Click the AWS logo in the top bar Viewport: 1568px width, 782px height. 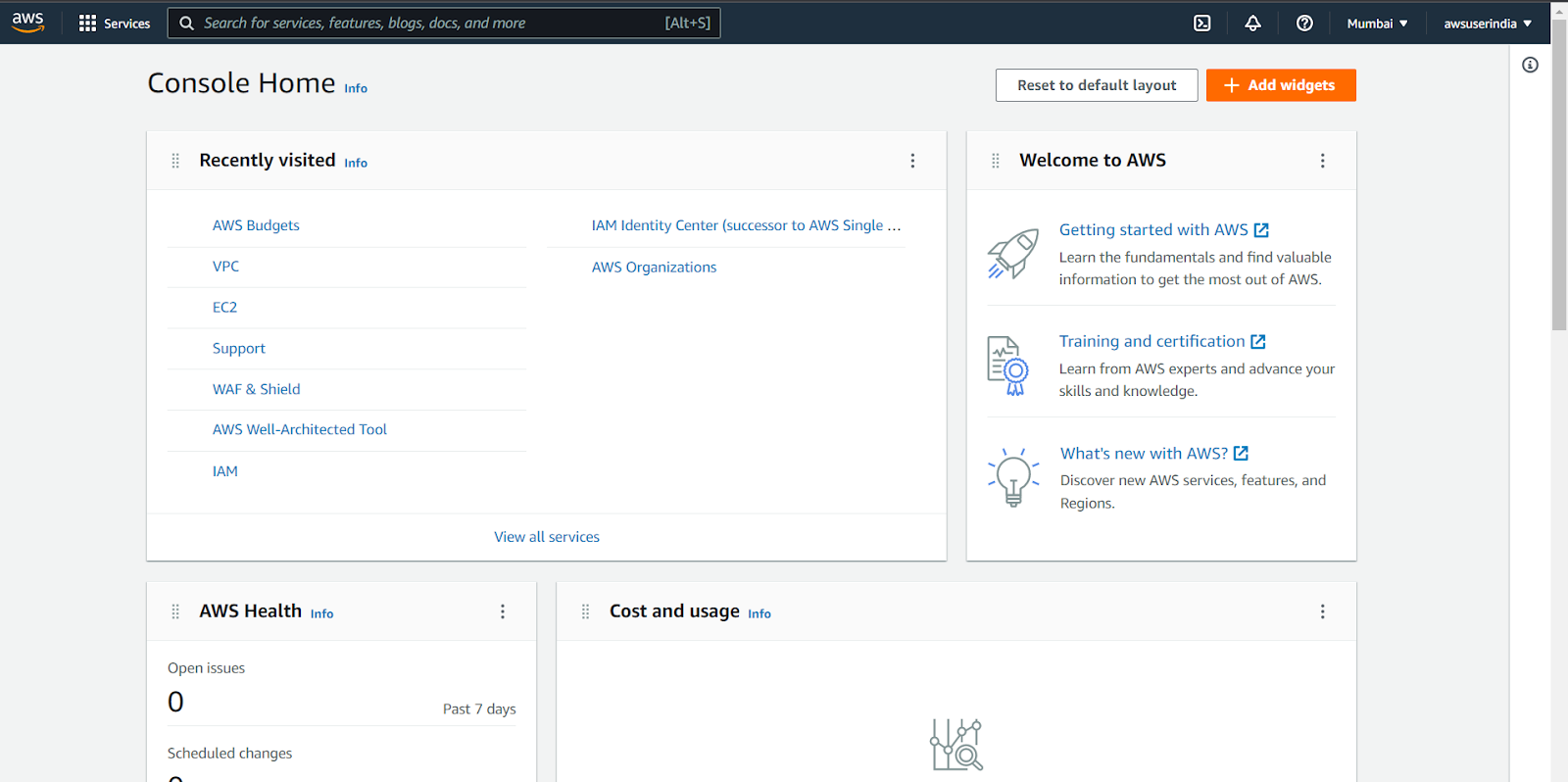pos(27,23)
